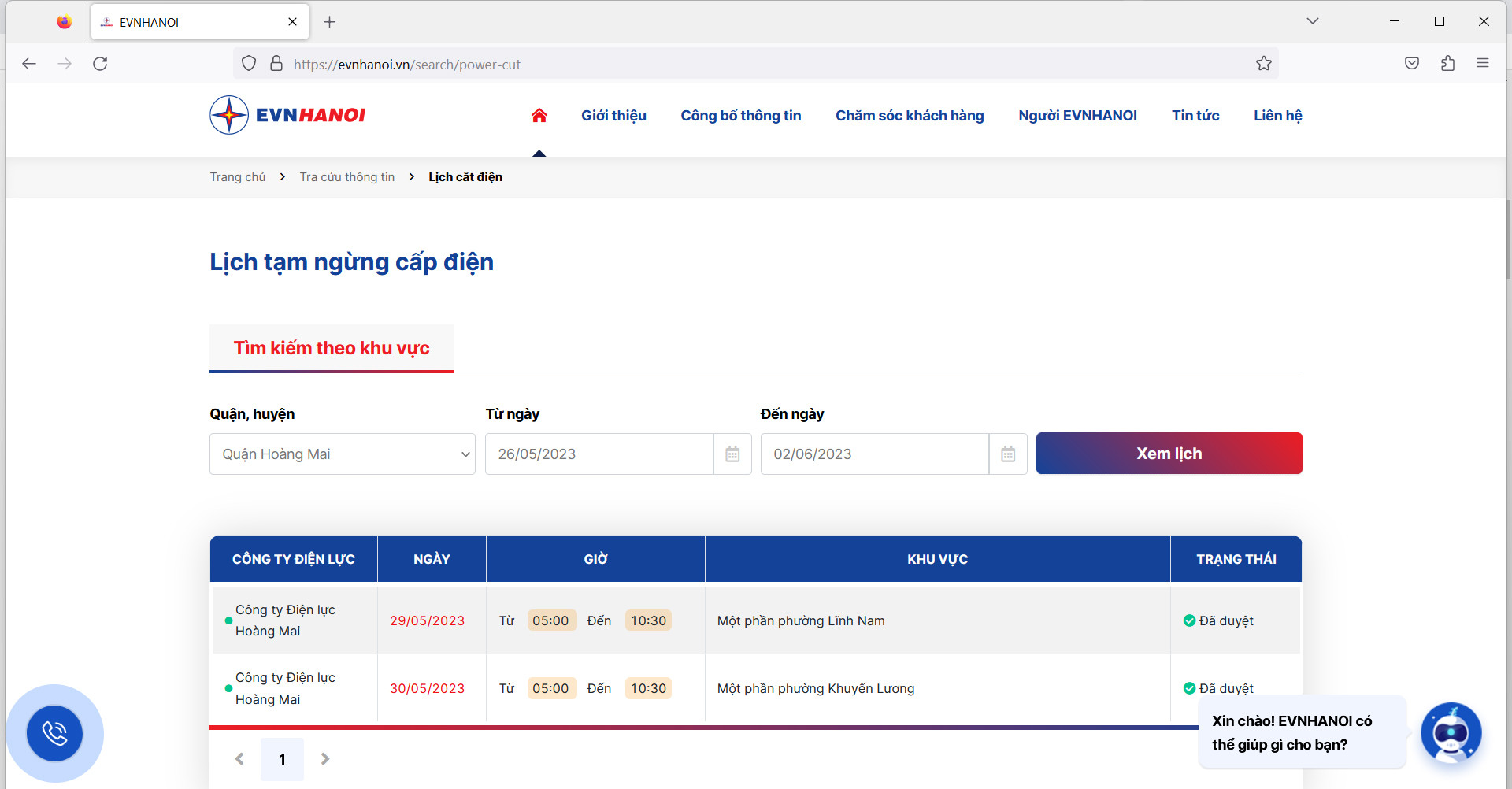The height and width of the screenshot is (789, 1512).
Task: Expand the Quận, huyện district dropdown
Action: (x=343, y=454)
